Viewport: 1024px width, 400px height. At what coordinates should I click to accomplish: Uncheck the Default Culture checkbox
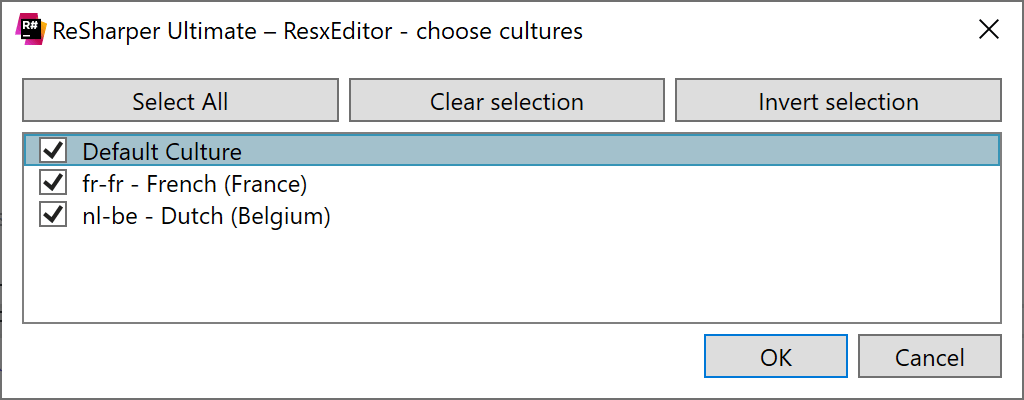pos(53,150)
